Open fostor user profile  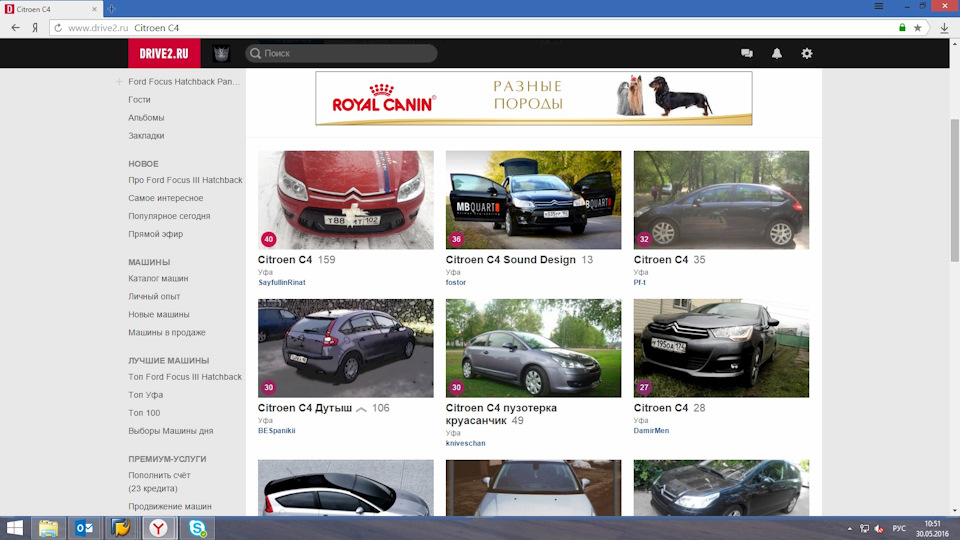point(456,282)
